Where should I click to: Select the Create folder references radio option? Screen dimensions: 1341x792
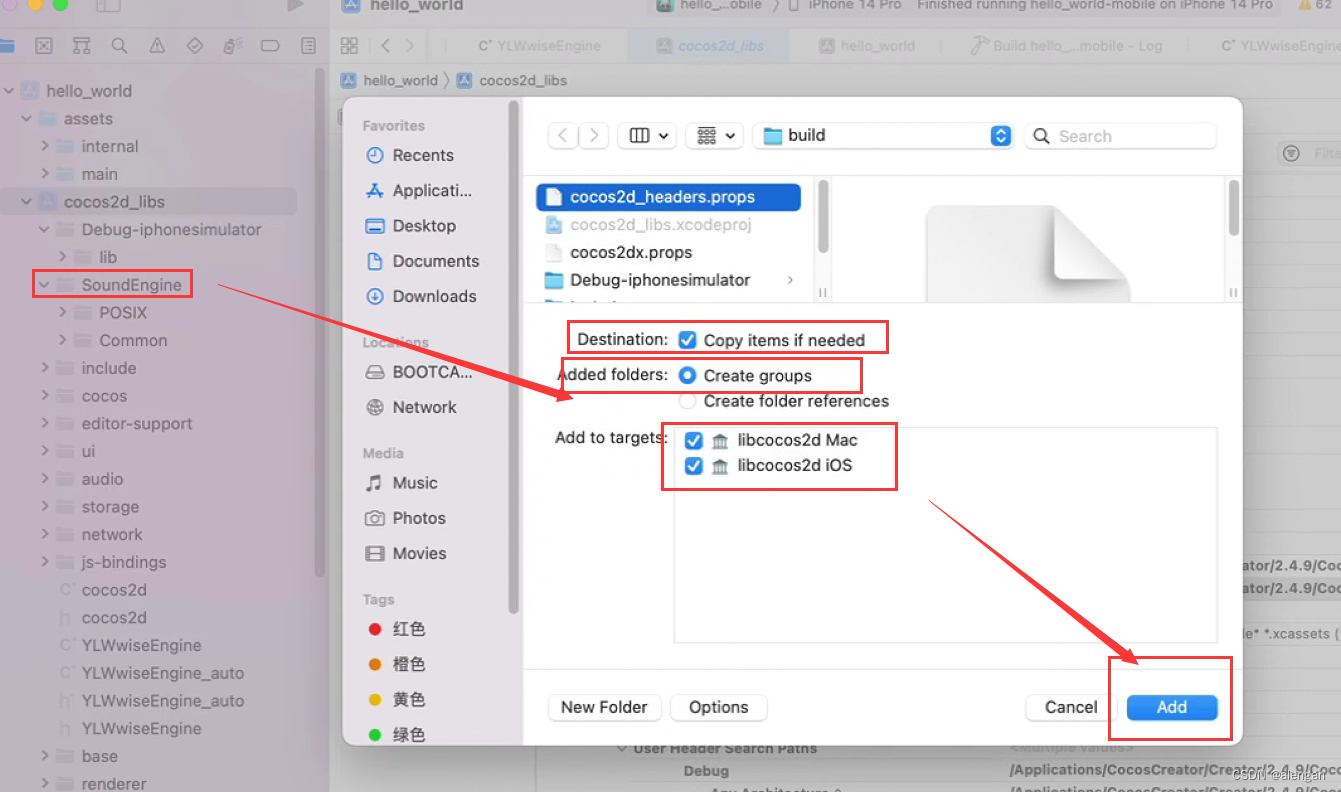688,401
